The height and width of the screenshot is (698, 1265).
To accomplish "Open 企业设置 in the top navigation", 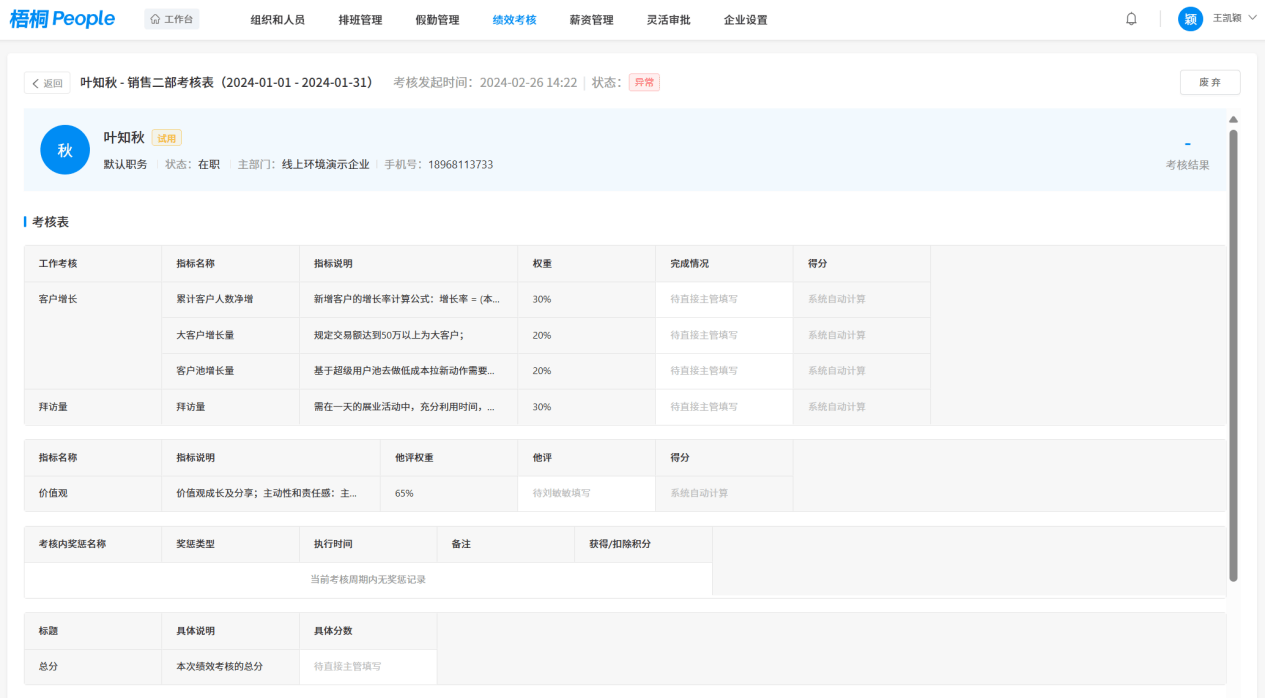I will click(745, 20).
